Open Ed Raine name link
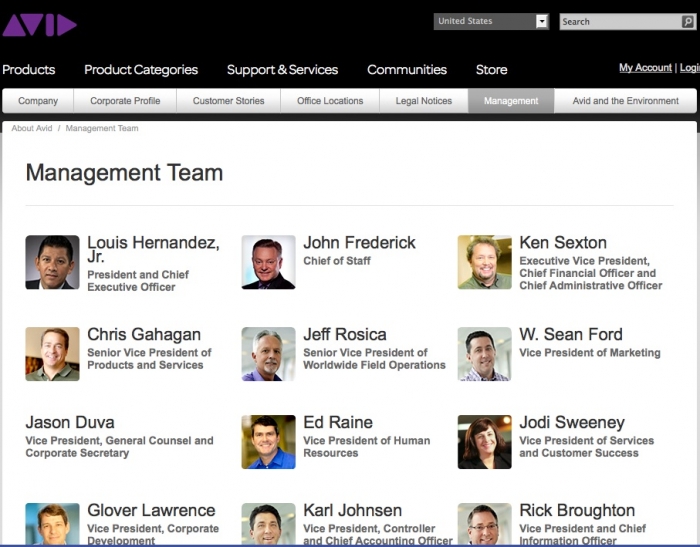 338,422
